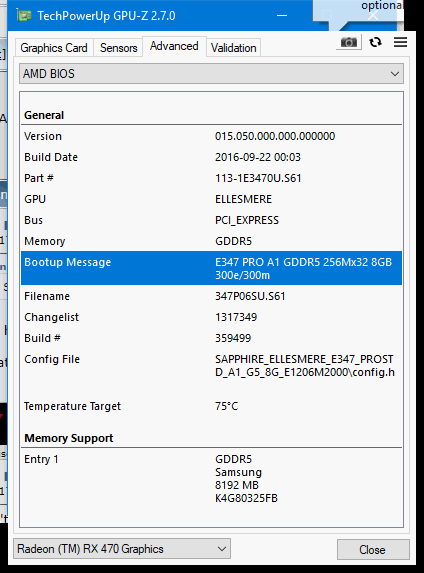Select the Advanced tab
The width and height of the screenshot is (424, 573).
tap(174, 46)
